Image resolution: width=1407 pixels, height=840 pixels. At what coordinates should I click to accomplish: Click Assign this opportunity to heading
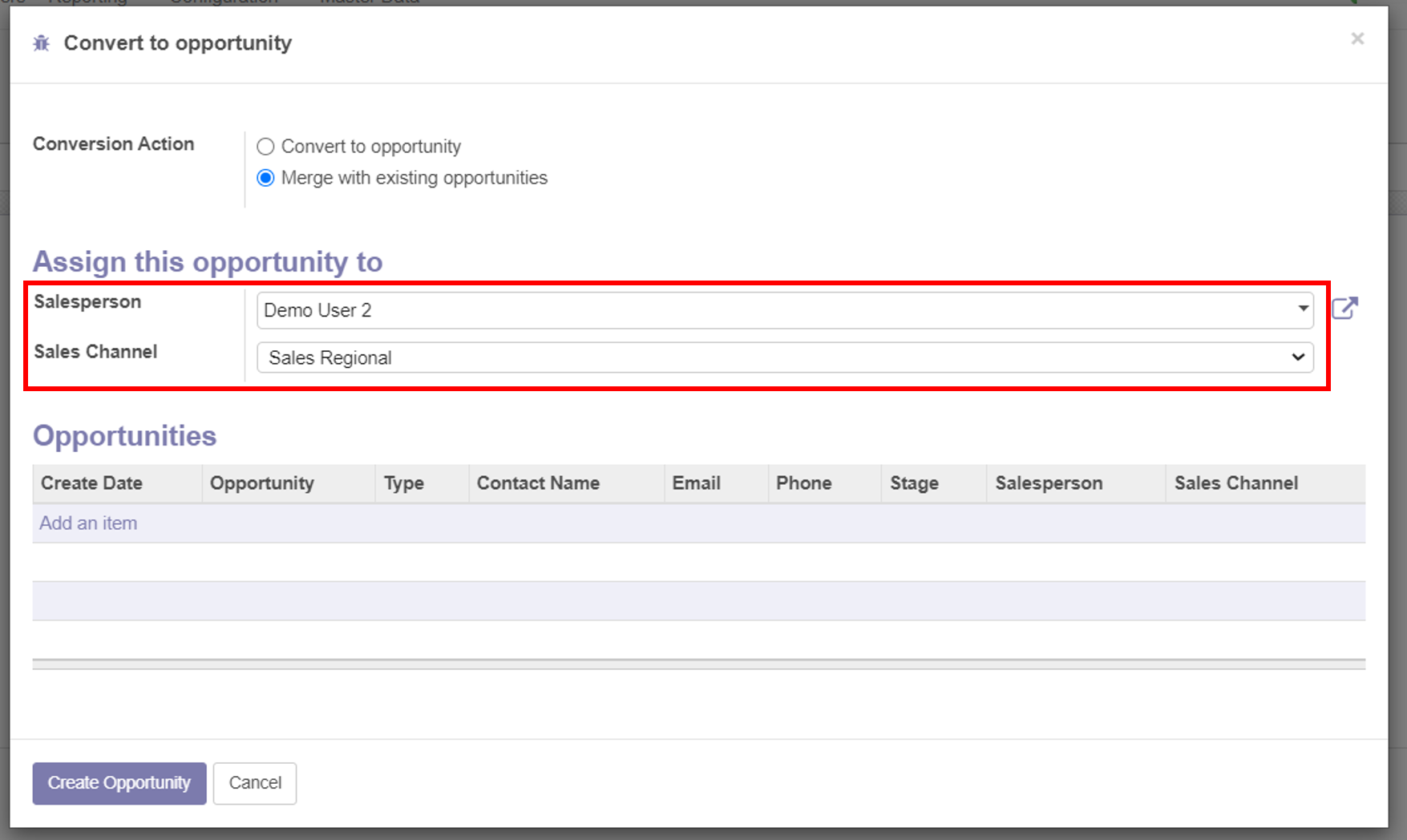[x=208, y=262]
